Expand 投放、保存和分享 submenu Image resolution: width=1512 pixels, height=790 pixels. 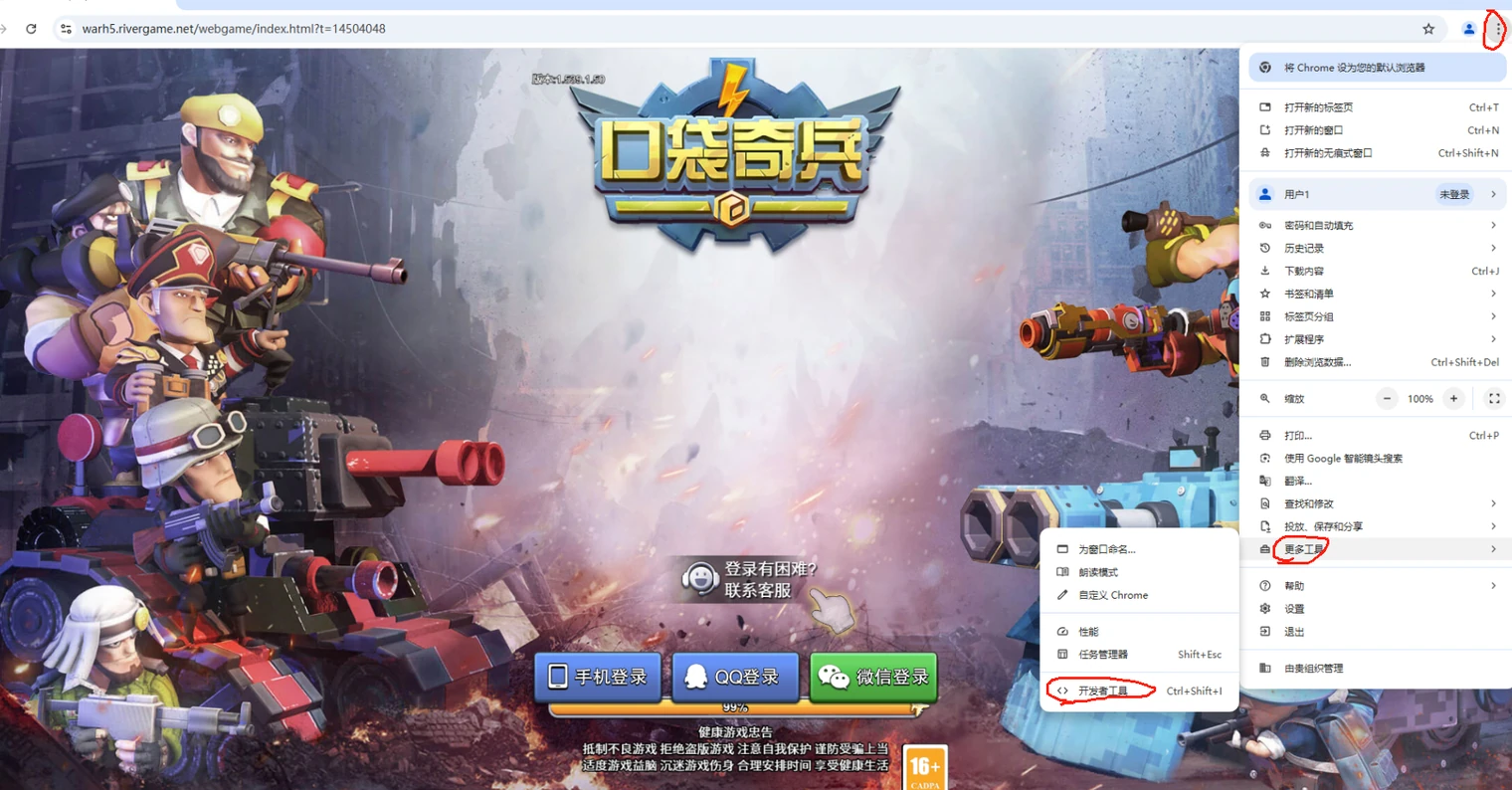(x=1378, y=526)
